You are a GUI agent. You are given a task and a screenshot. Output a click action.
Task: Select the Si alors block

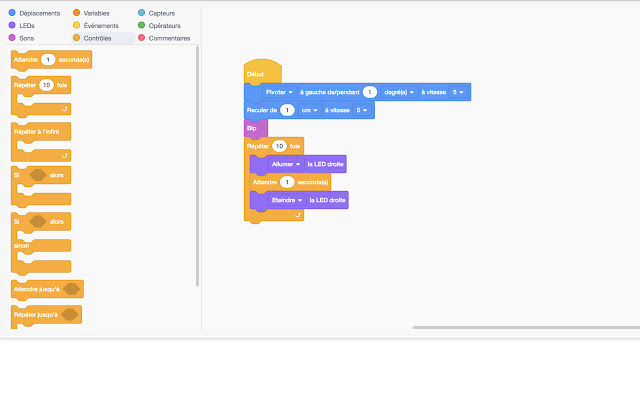click(x=41, y=187)
